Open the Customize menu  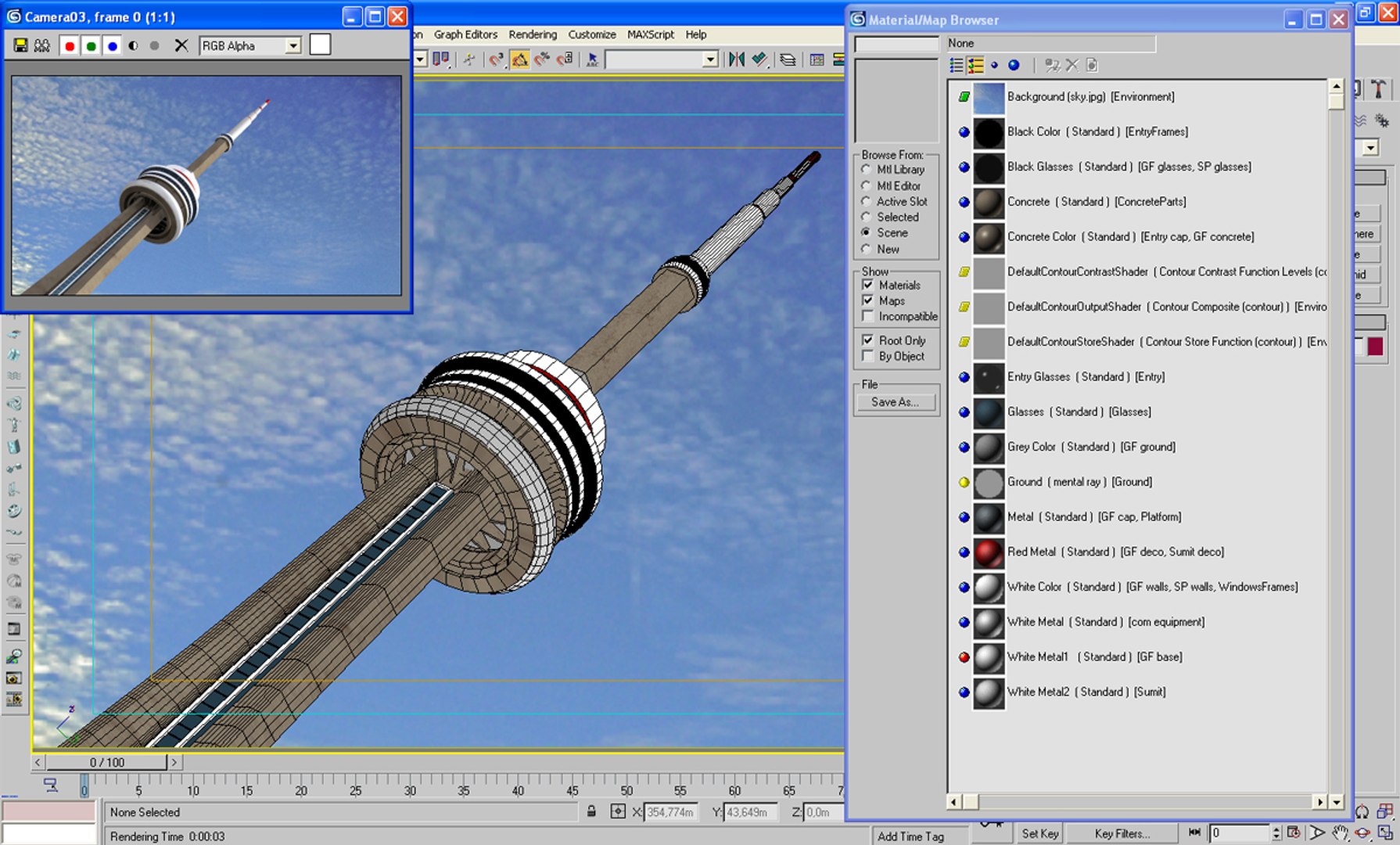click(x=592, y=34)
